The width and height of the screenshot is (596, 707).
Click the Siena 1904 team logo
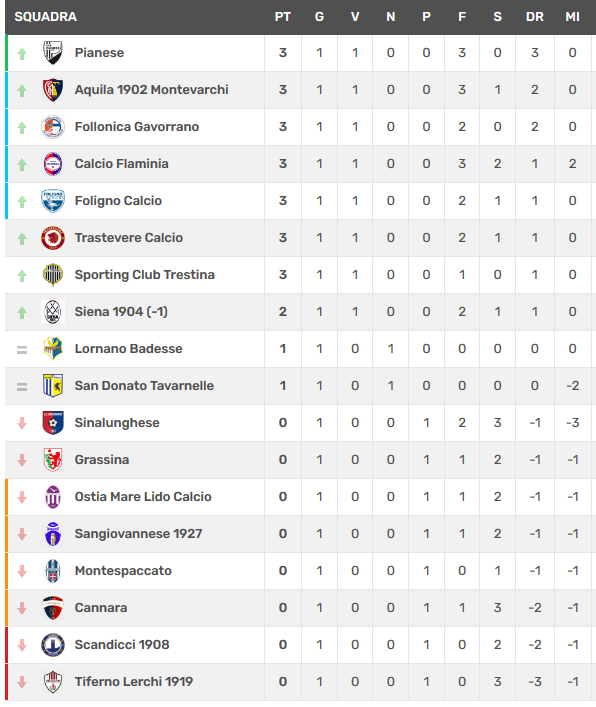click(x=53, y=312)
